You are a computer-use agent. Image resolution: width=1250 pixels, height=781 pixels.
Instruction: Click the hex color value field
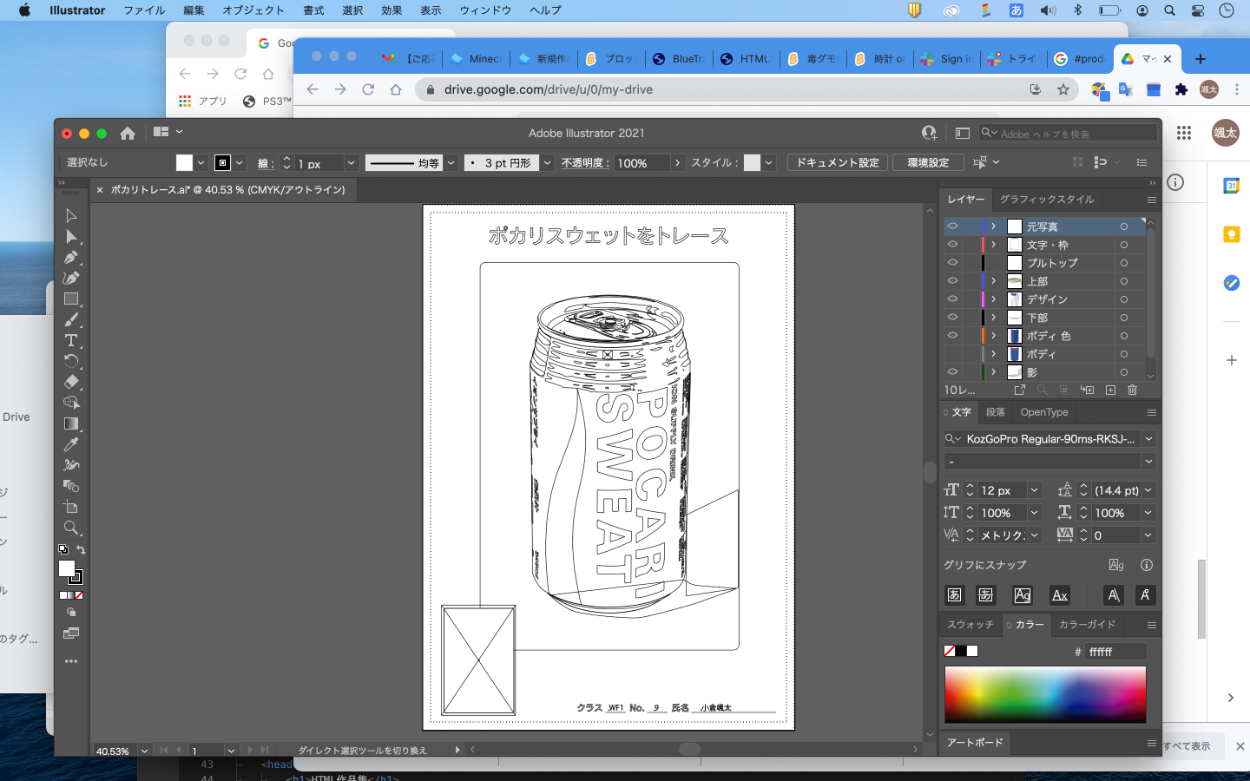(x=1115, y=651)
